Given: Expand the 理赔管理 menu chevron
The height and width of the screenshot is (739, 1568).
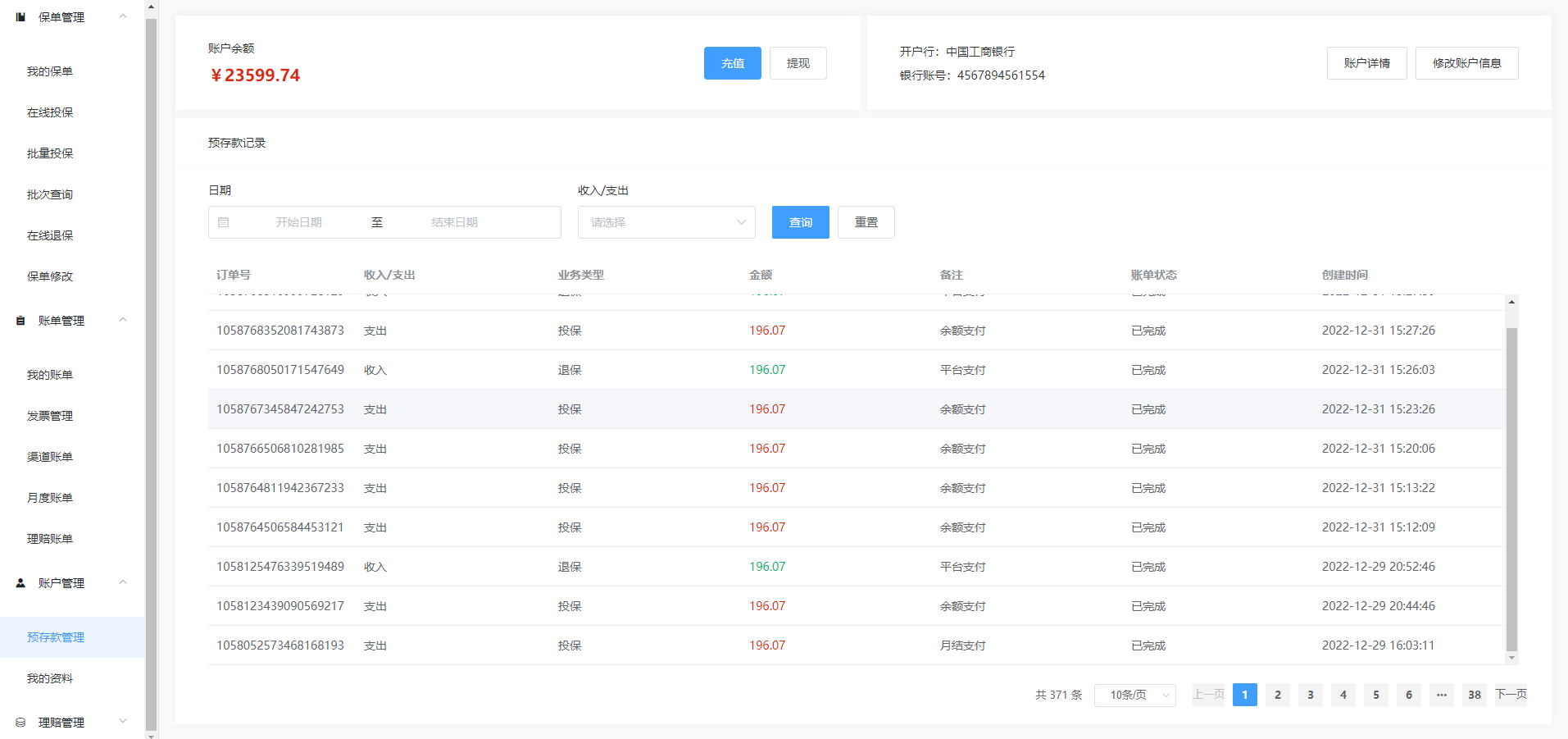Looking at the screenshot, I should 123,722.
